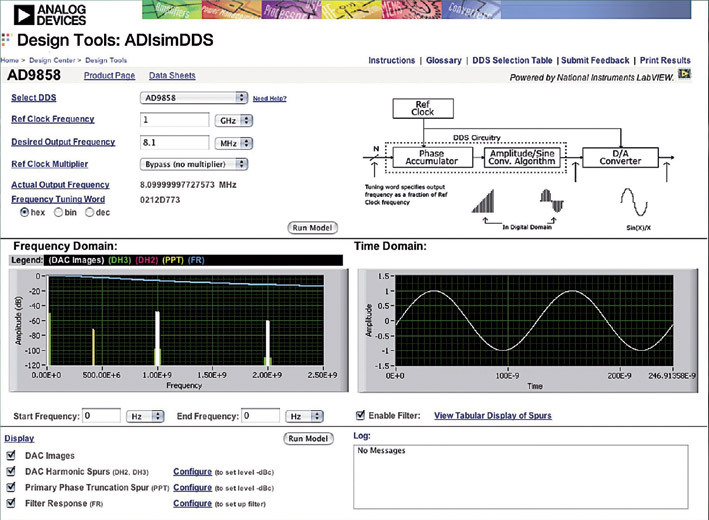Click the Select DDS label link

pyautogui.click(x=34, y=98)
